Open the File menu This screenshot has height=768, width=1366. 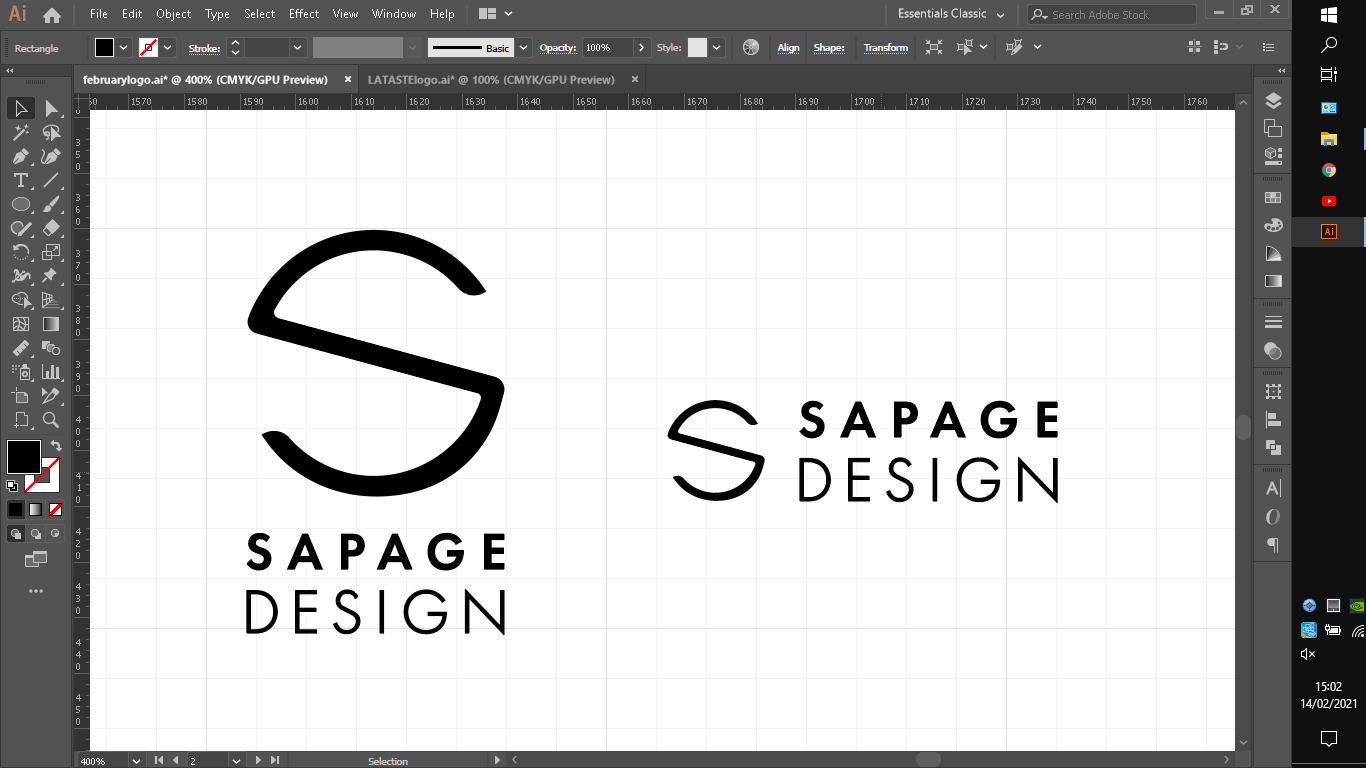click(98, 14)
